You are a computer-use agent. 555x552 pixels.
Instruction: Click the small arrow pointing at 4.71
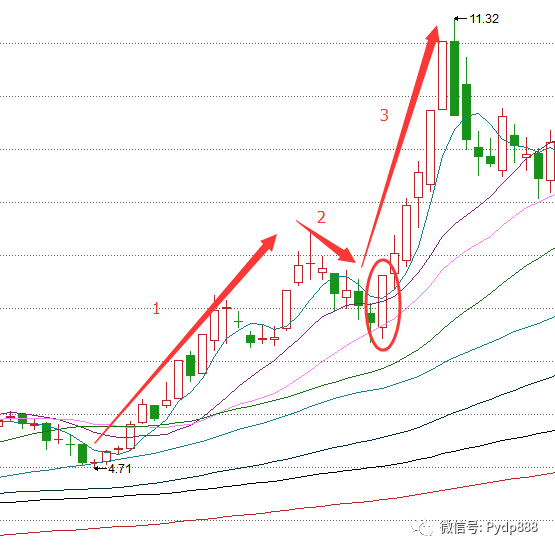pyautogui.click(x=101, y=469)
